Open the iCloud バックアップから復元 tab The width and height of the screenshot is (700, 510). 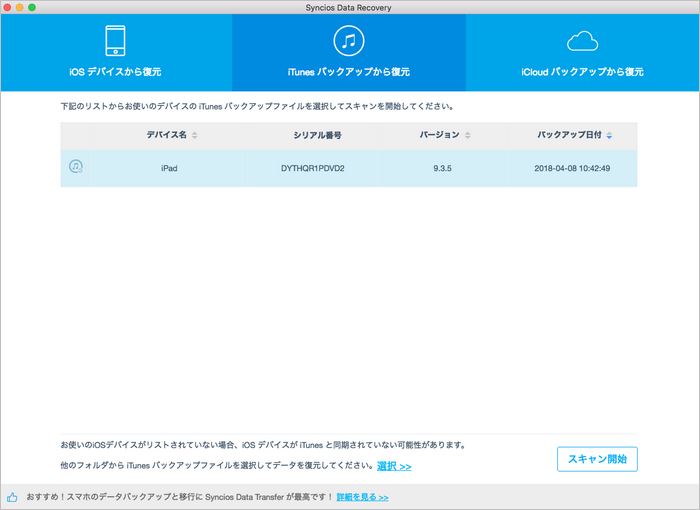tap(583, 53)
